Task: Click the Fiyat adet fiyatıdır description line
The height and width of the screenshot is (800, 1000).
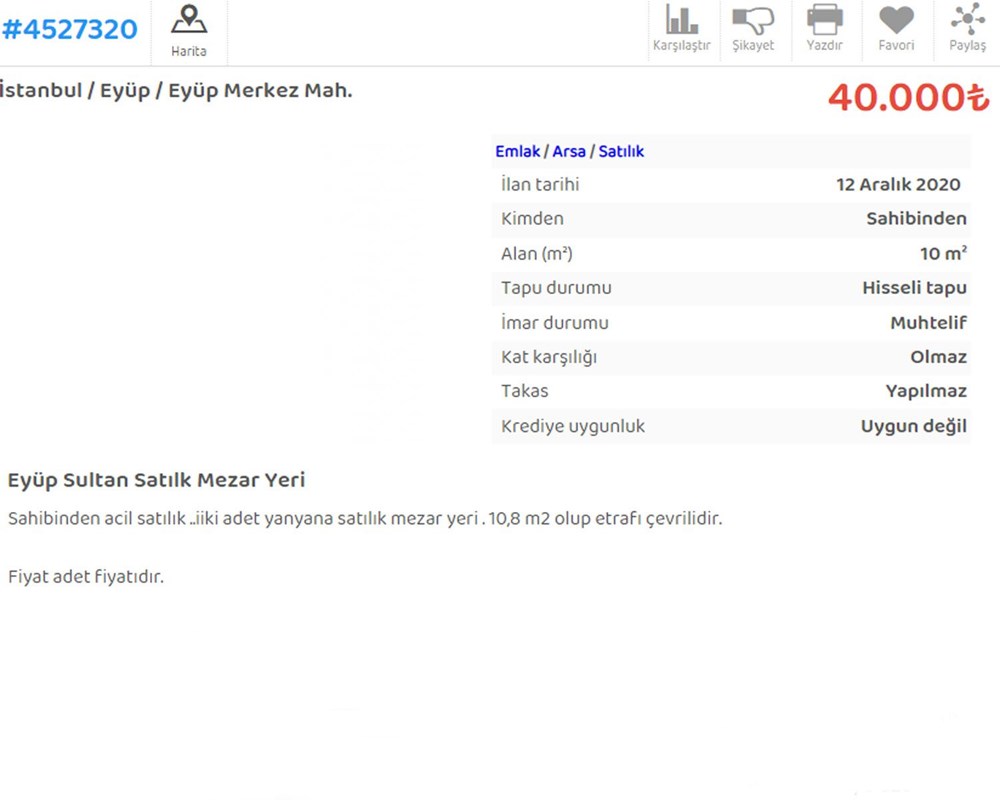Action: (x=86, y=577)
